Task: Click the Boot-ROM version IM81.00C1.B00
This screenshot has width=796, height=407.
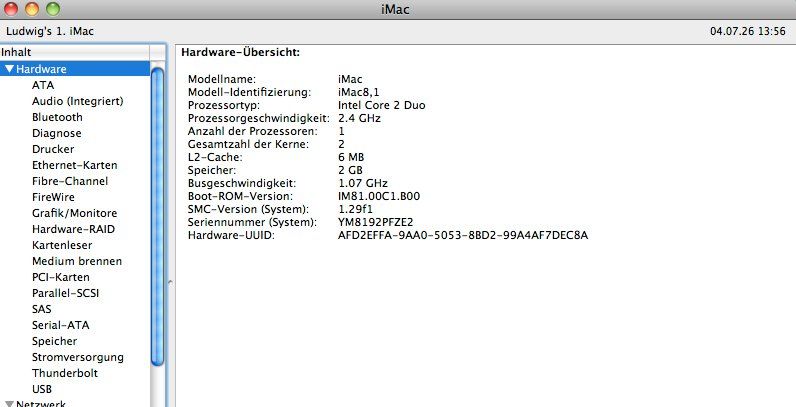Action: (x=379, y=196)
